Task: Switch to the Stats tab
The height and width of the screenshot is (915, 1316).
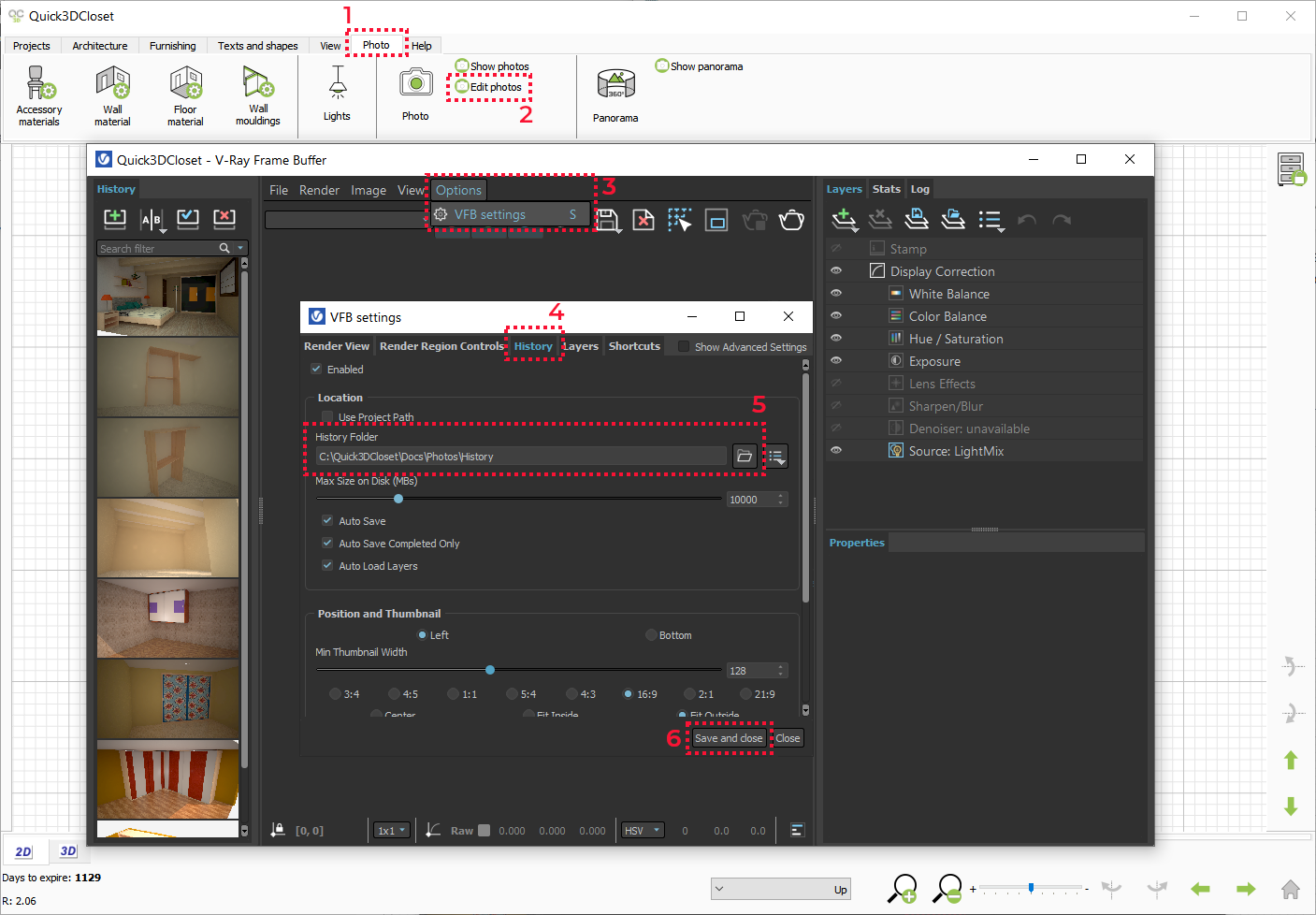Action: [x=886, y=189]
